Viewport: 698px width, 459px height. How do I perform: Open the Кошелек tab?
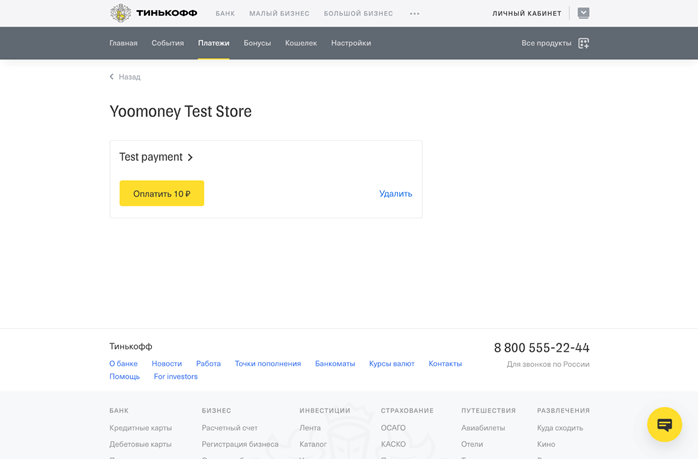pyautogui.click(x=300, y=43)
